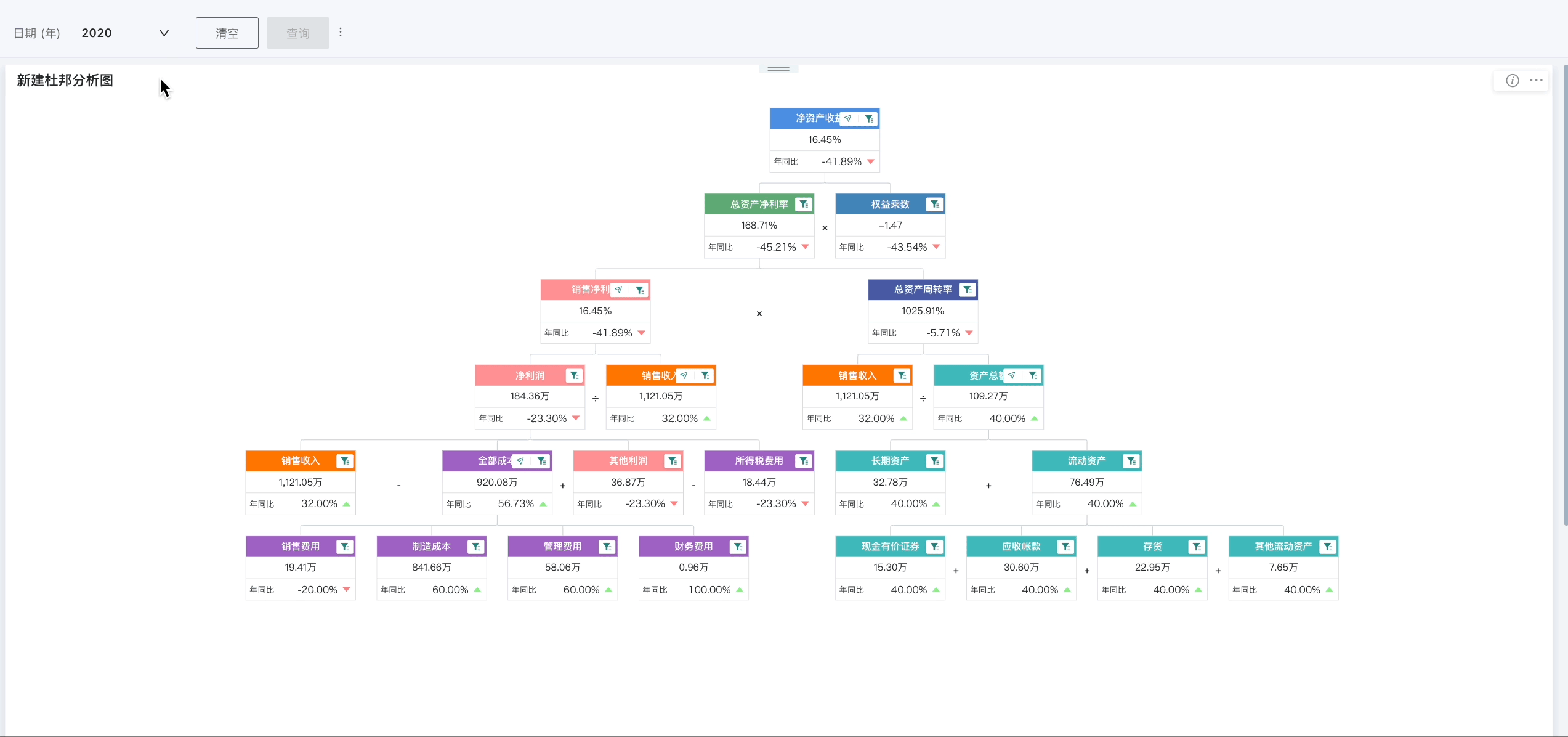Click value 1025.91% in 总资产周转率 node

[x=923, y=311]
